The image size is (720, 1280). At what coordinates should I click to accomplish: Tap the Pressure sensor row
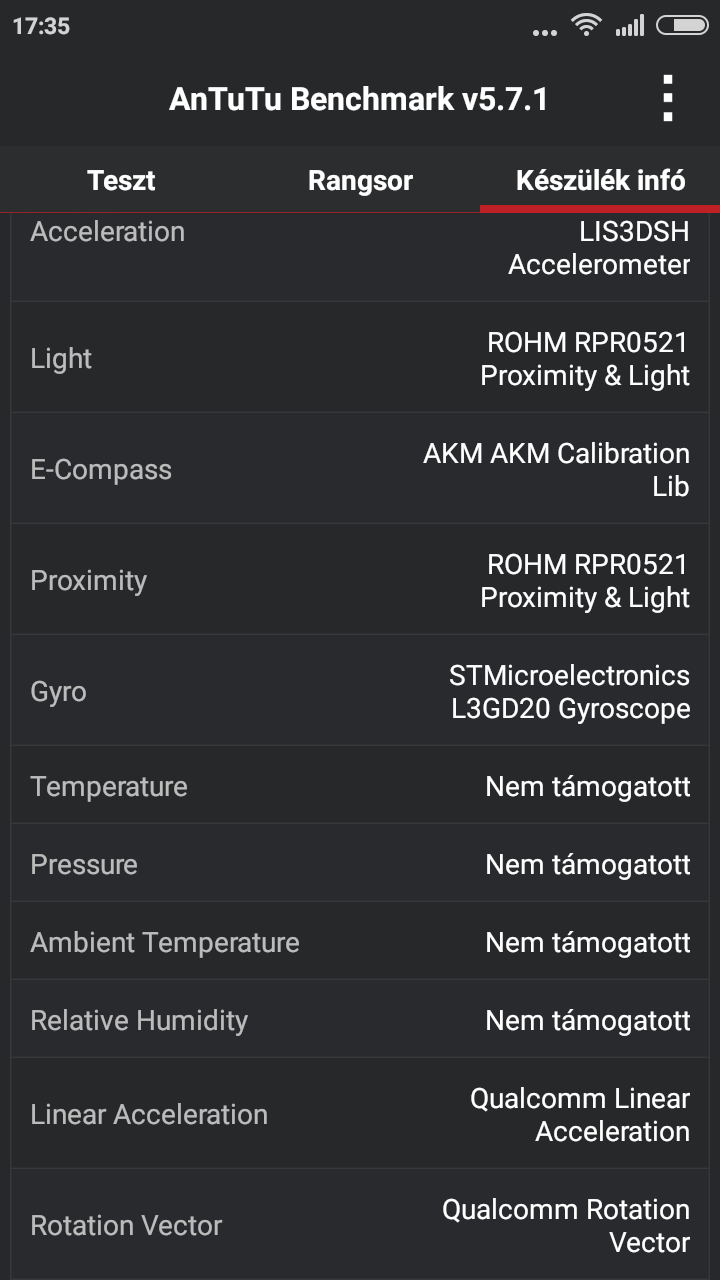click(x=360, y=865)
